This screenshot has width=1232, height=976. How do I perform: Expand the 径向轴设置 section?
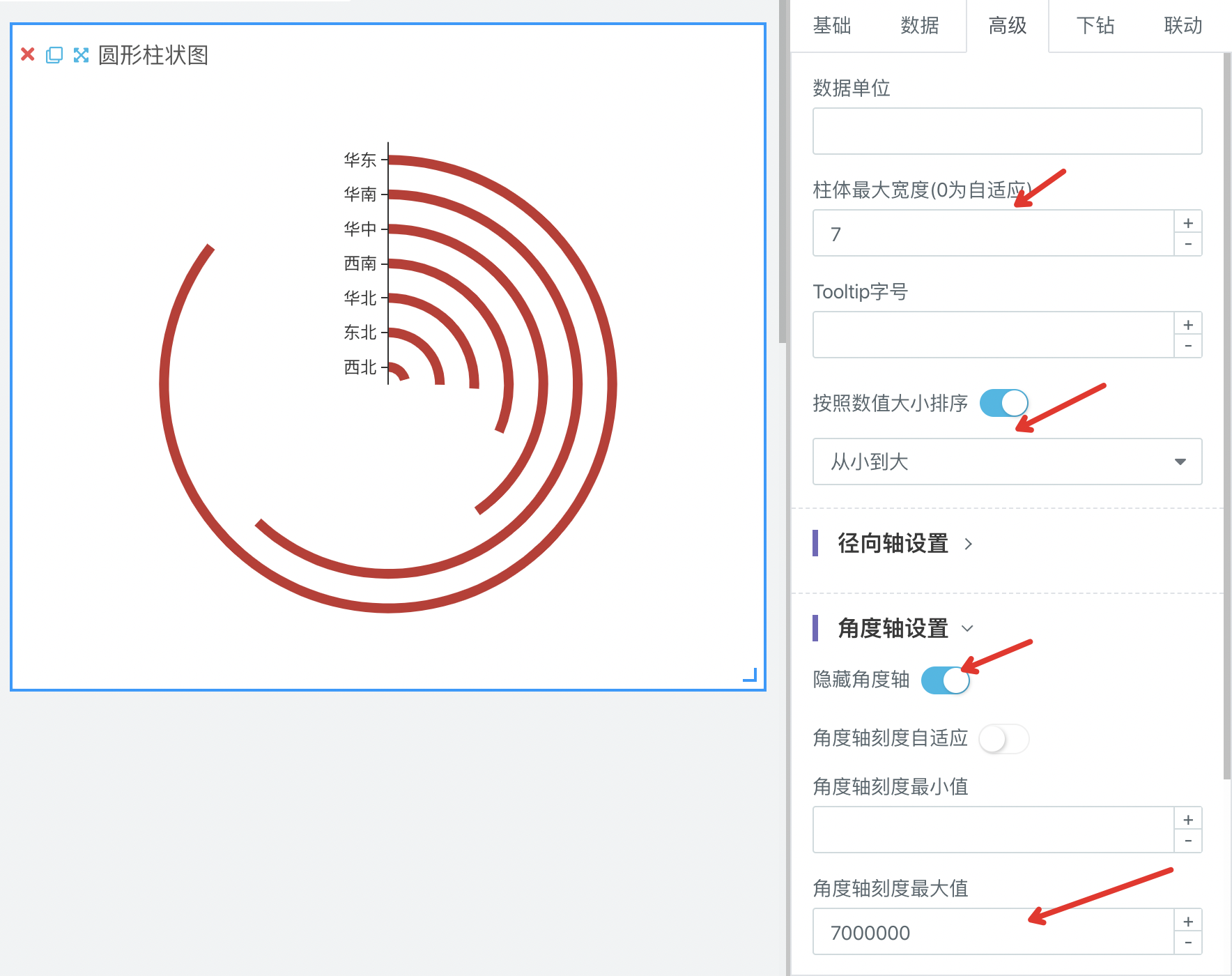[x=893, y=543]
